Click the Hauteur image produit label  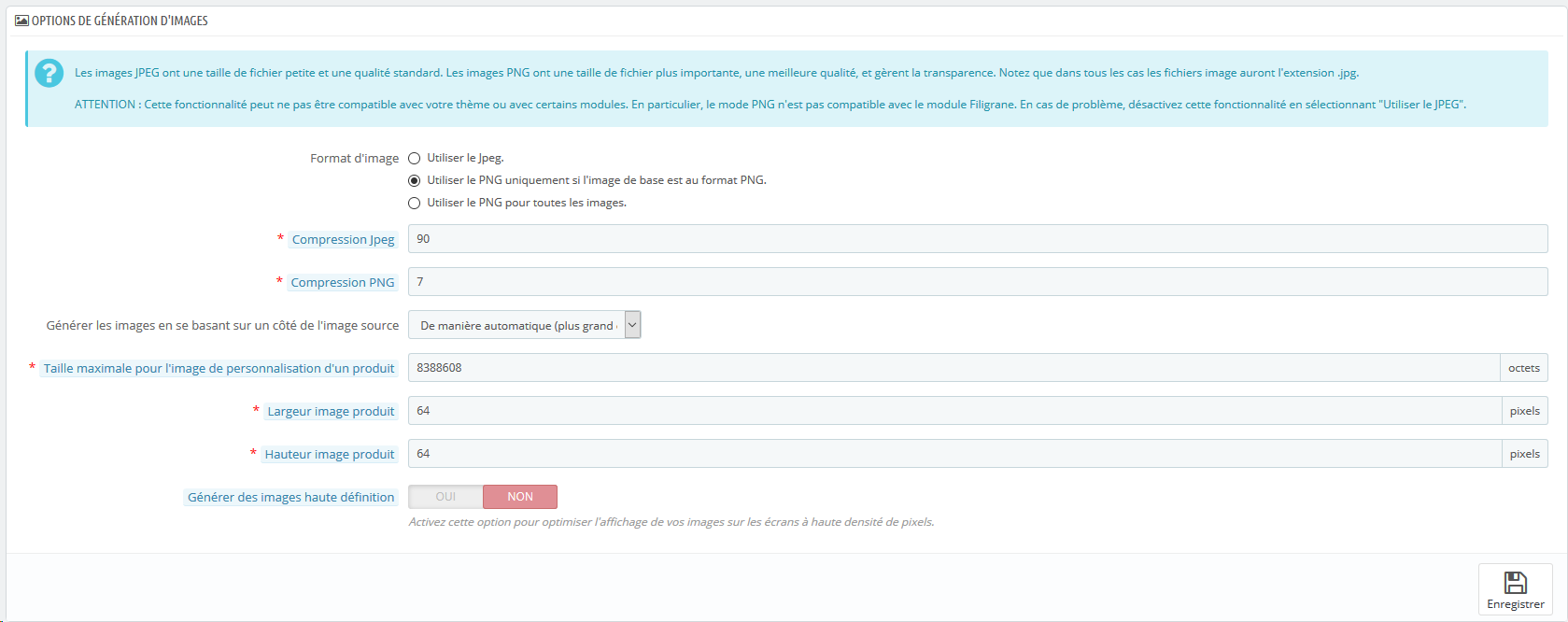point(329,455)
